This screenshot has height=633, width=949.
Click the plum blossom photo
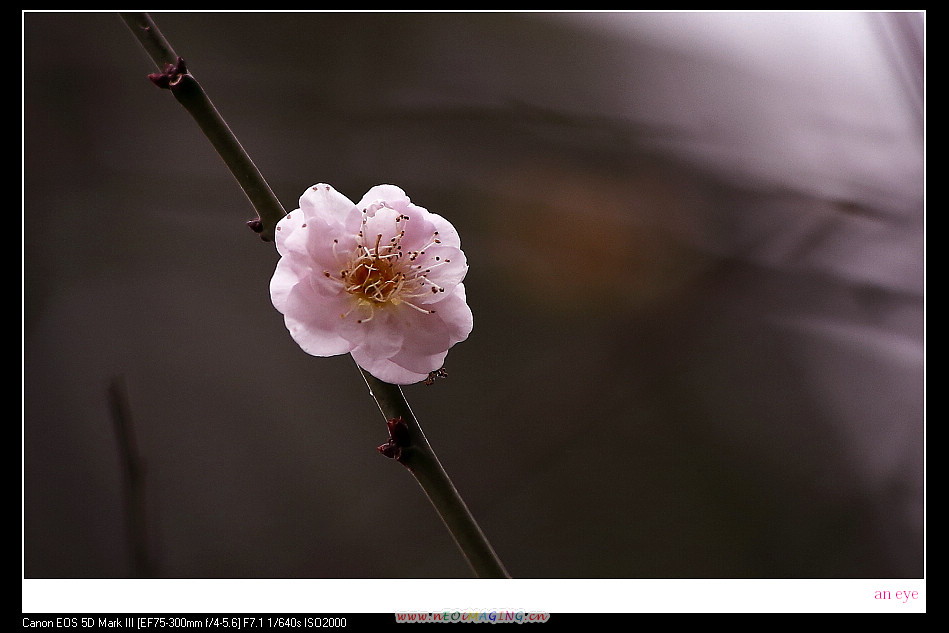(474, 295)
